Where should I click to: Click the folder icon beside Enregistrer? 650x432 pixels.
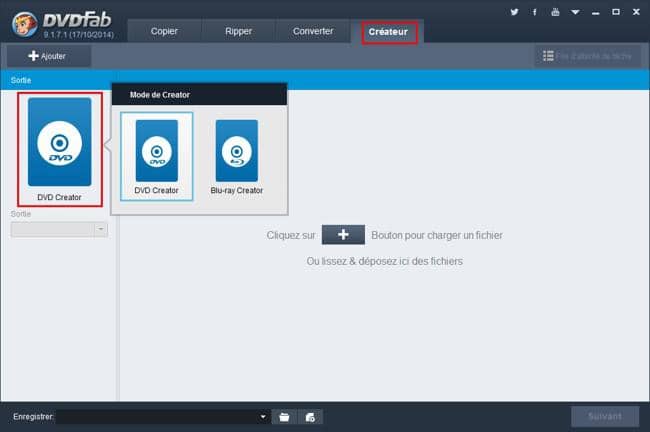tap(284, 416)
